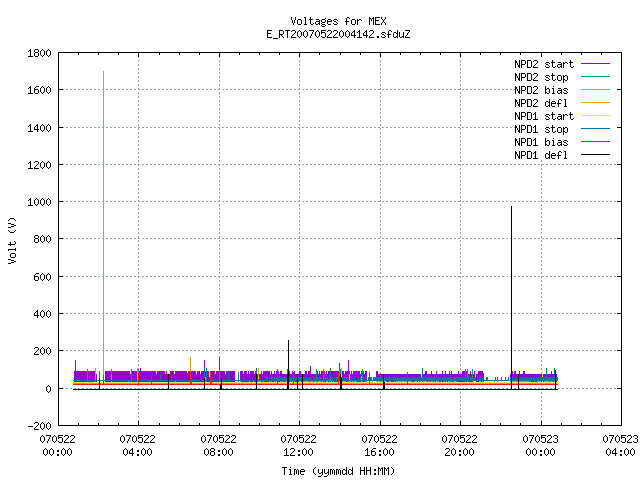Click the y-axis tick value 1600

(x=39, y=90)
